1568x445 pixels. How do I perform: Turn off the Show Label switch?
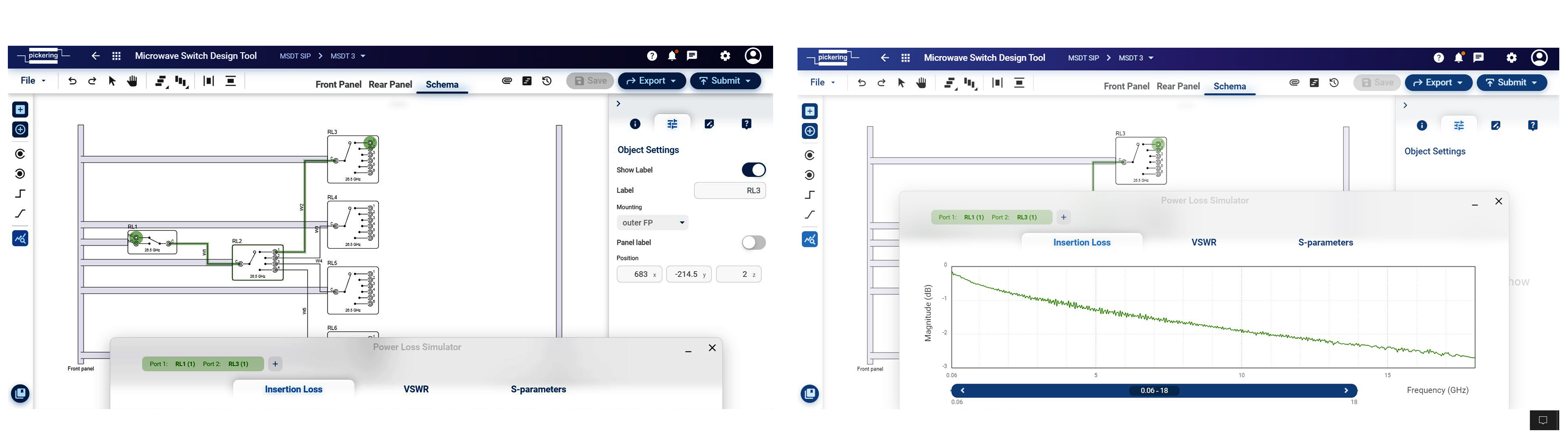pos(753,170)
